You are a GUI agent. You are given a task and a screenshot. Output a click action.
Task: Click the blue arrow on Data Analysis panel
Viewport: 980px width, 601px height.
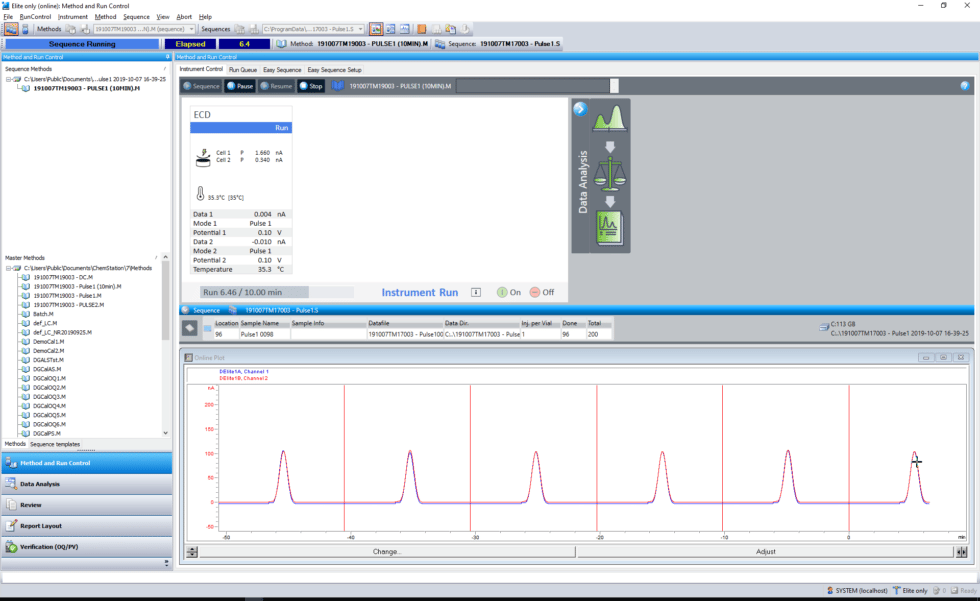pyautogui.click(x=580, y=109)
